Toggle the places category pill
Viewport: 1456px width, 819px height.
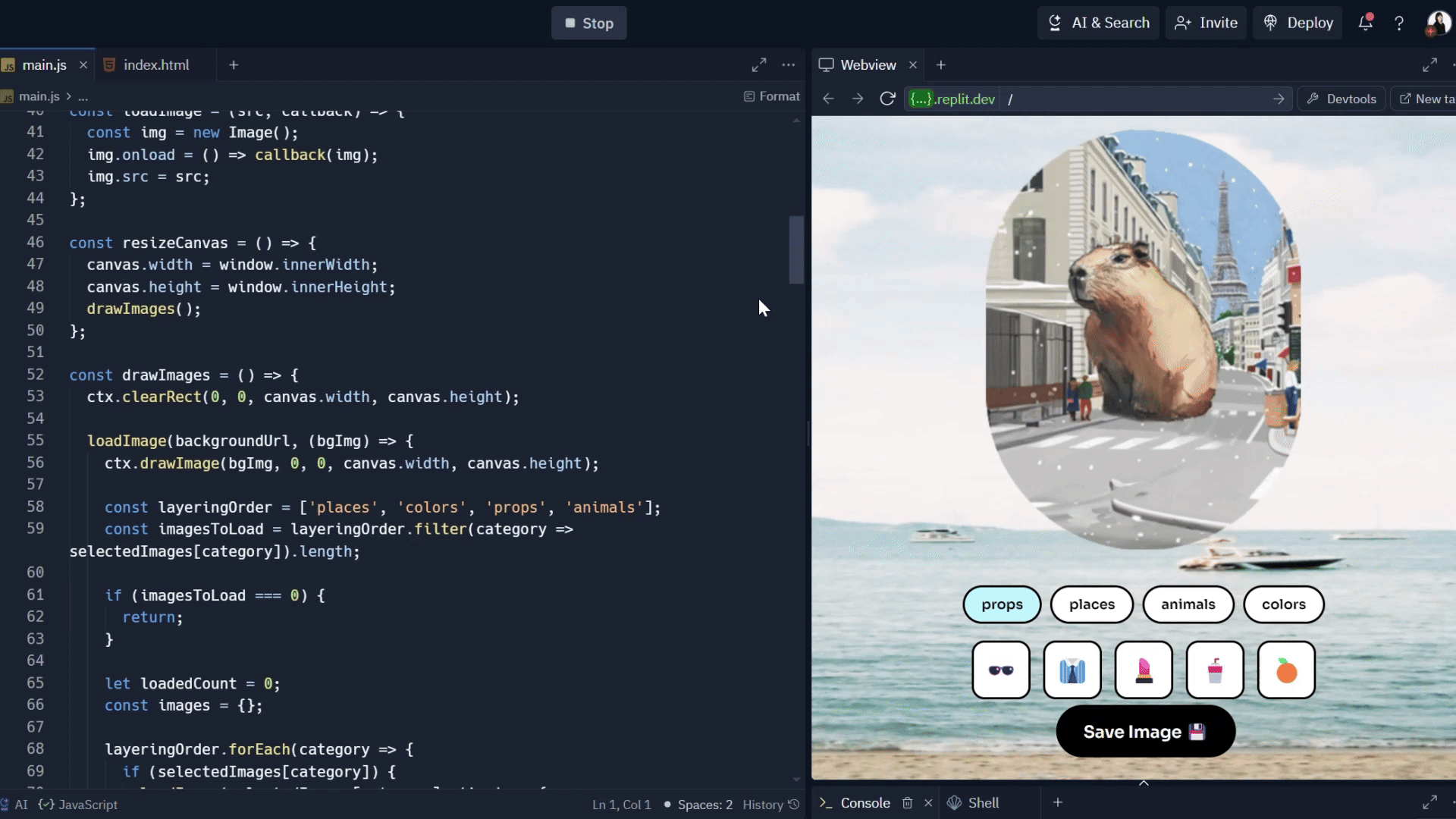[1092, 604]
